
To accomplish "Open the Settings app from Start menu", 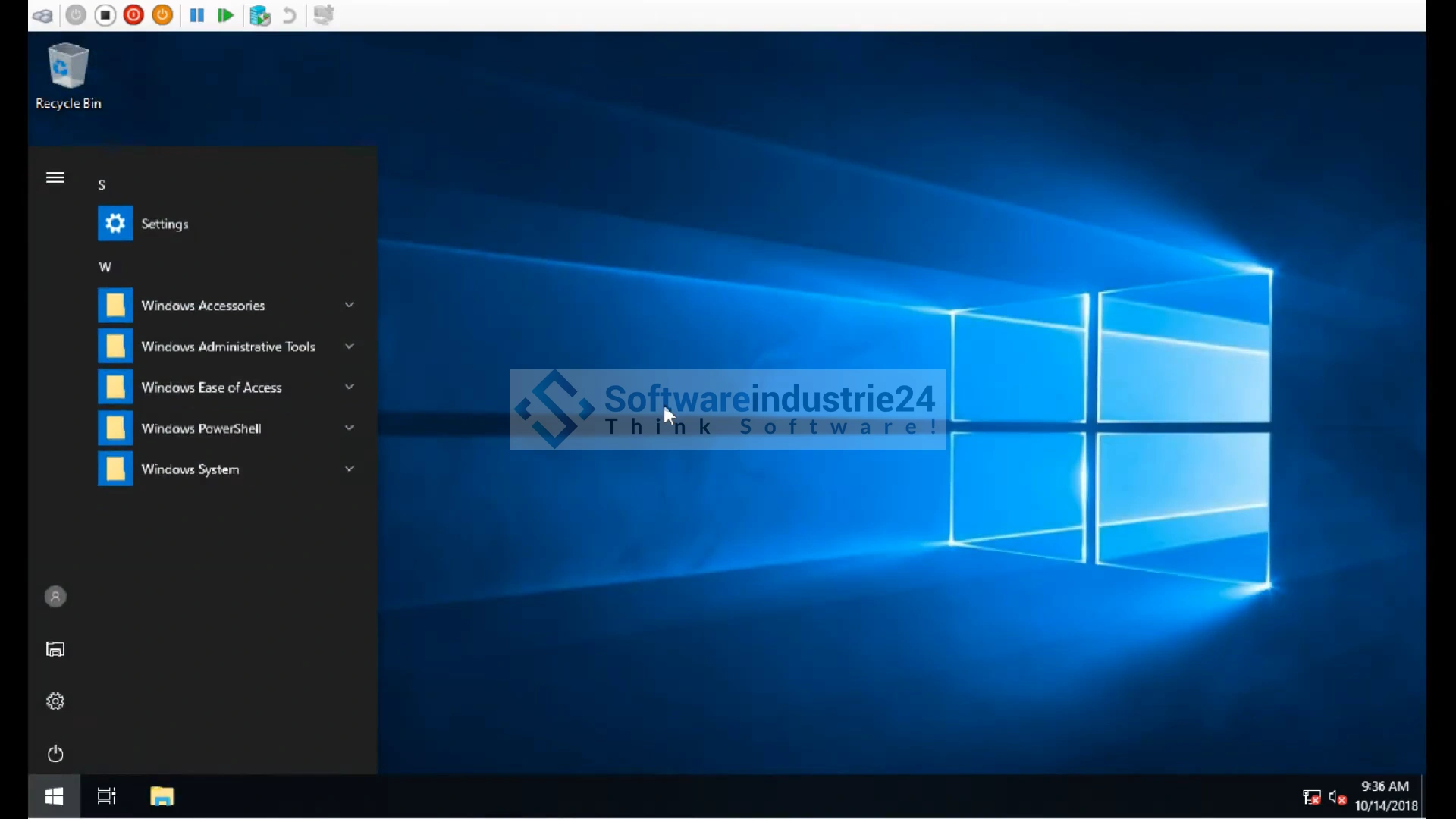I will [x=165, y=224].
